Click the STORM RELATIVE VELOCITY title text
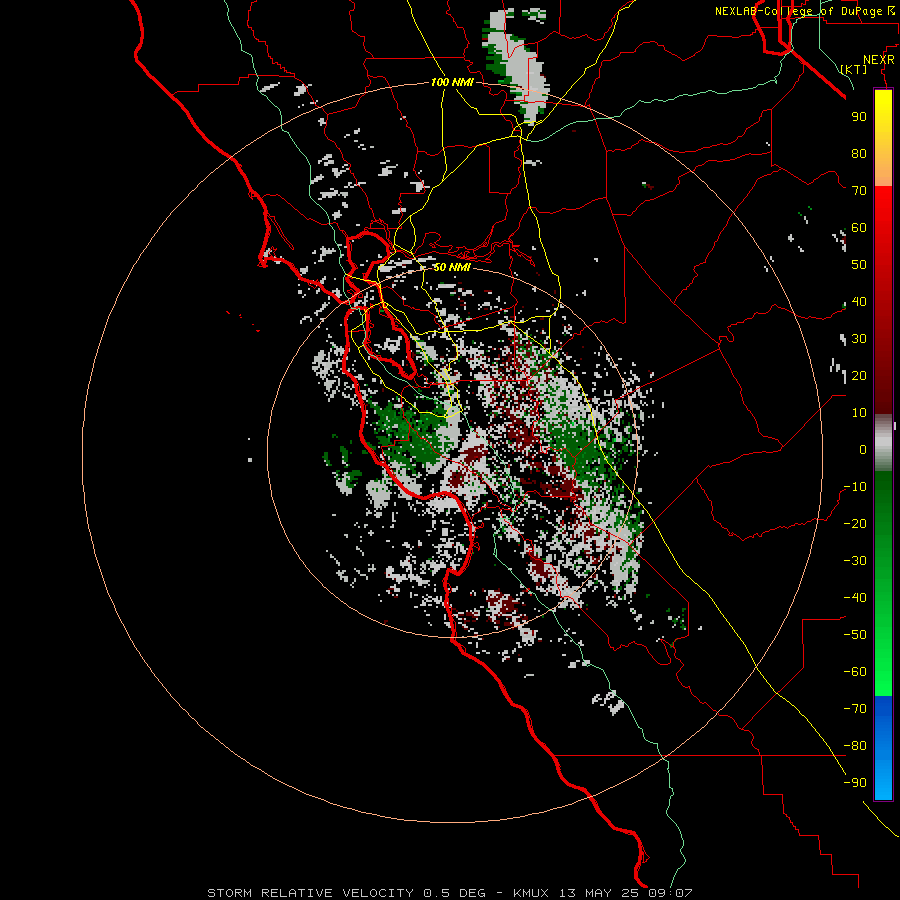The image size is (900, 900). tap(310, 893)
